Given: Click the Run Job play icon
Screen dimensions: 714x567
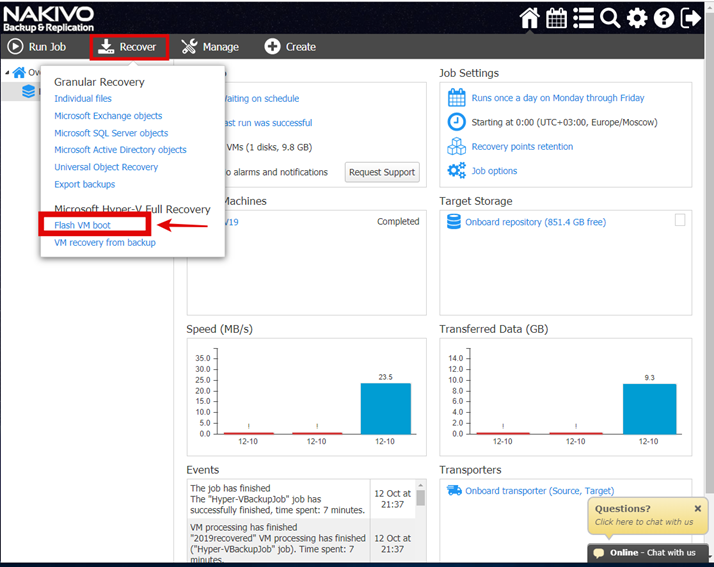Looking at the screenshot, I should click(x=15, y=46).
